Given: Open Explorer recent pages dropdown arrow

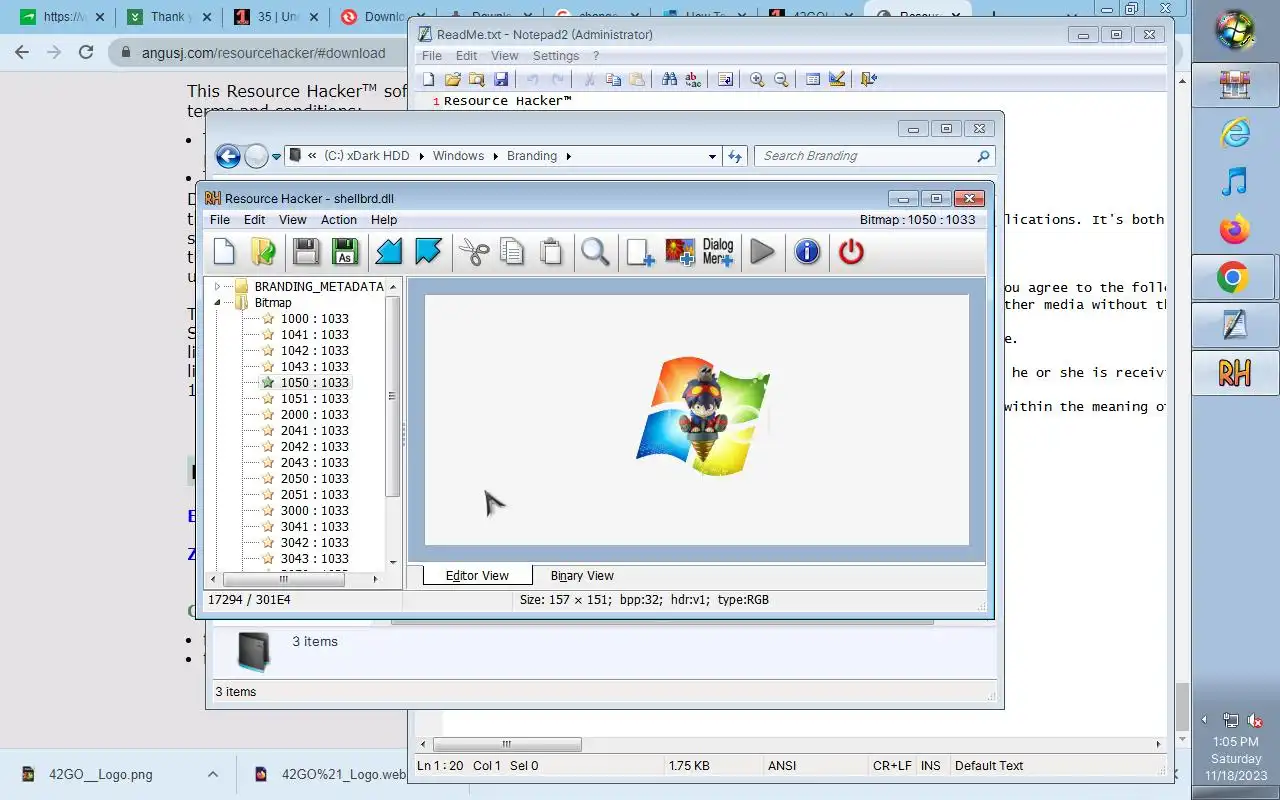Looking at the screenshot, I should tap(276, 157).
